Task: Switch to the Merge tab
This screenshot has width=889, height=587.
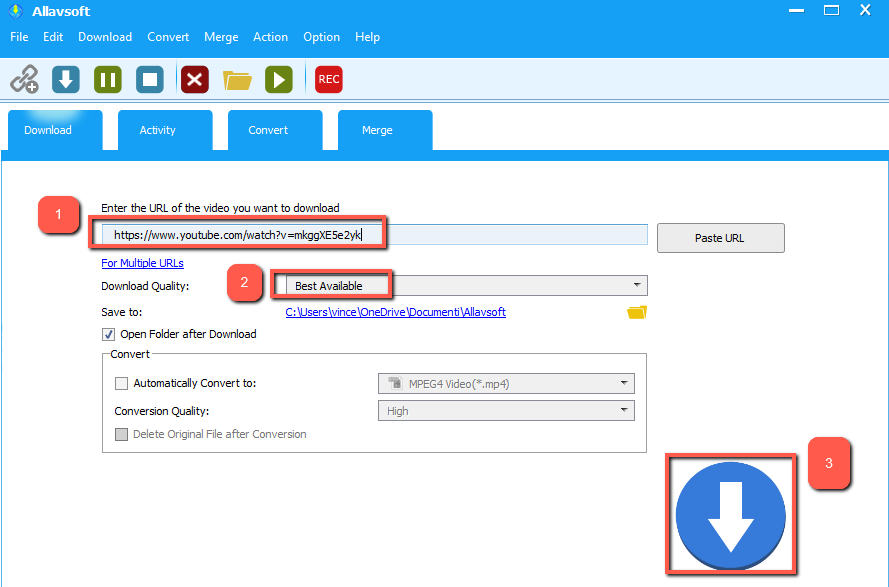Action: pos(385,130)
